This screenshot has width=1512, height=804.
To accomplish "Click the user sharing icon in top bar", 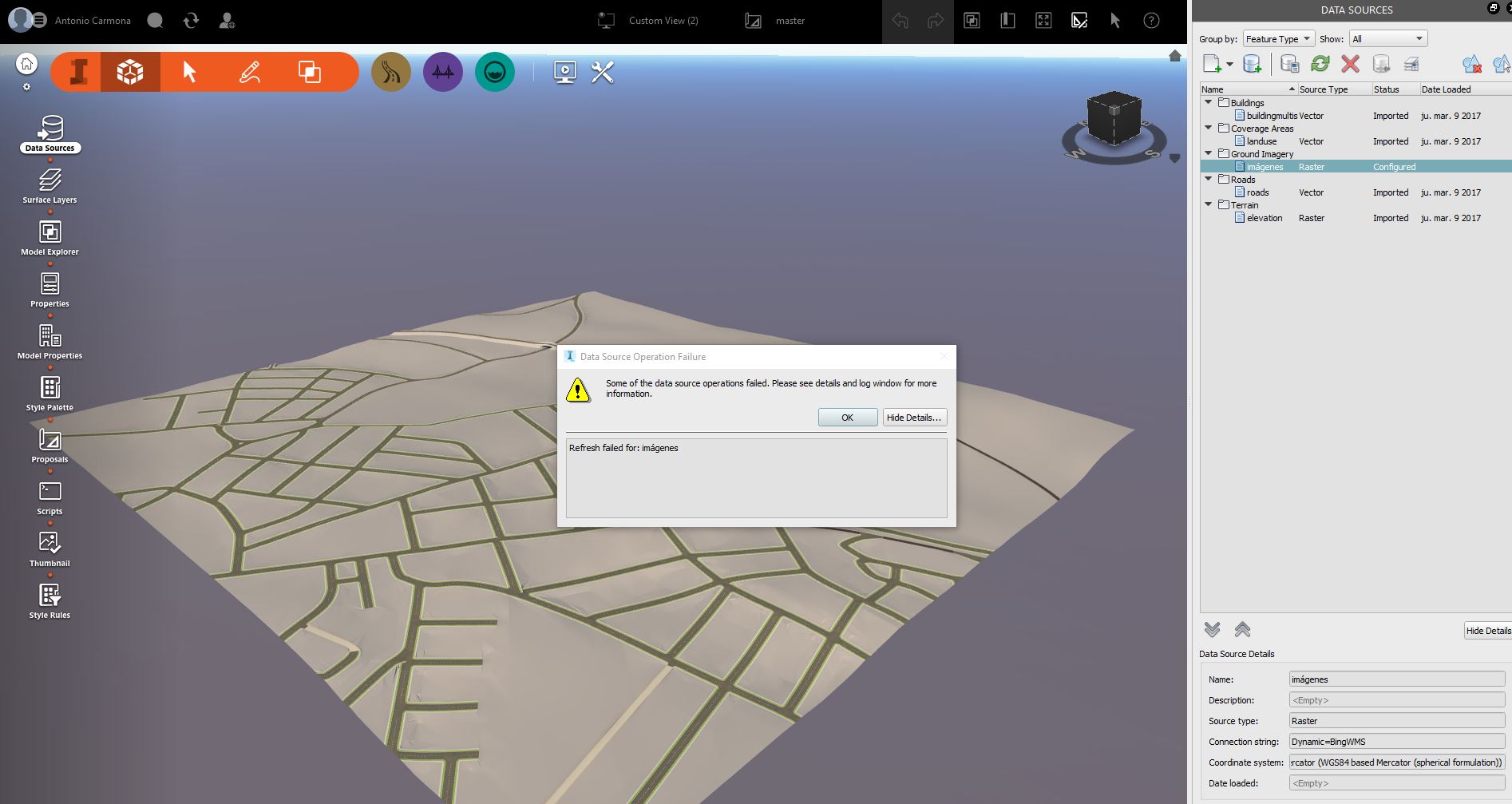I will [x=227, y=21].
